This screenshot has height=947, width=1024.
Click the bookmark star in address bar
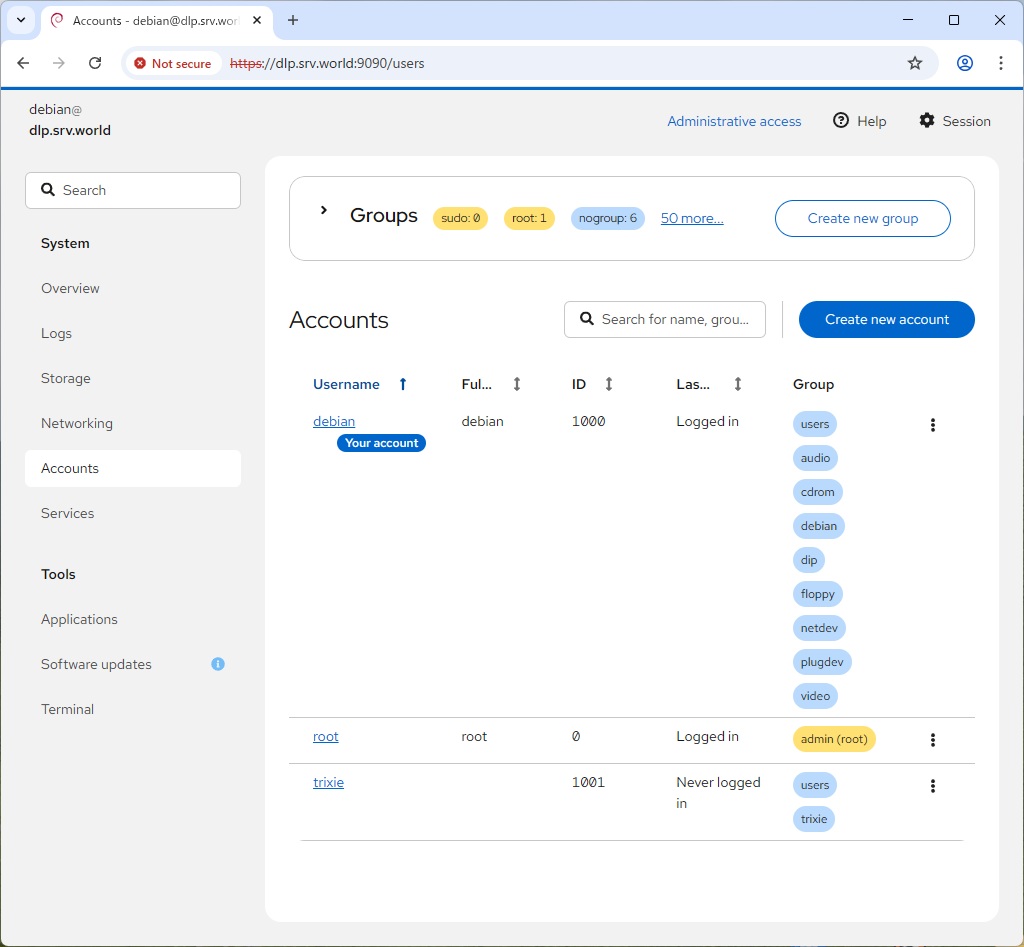(914, 63)
